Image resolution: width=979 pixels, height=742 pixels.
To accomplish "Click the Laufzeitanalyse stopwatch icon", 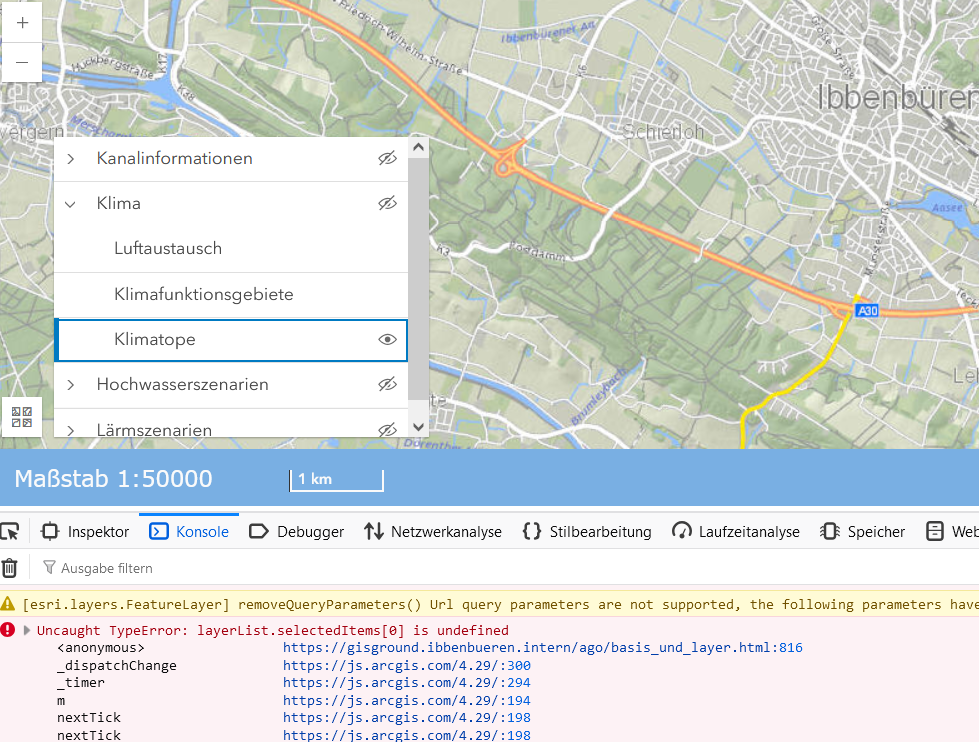I will point(681,531).
